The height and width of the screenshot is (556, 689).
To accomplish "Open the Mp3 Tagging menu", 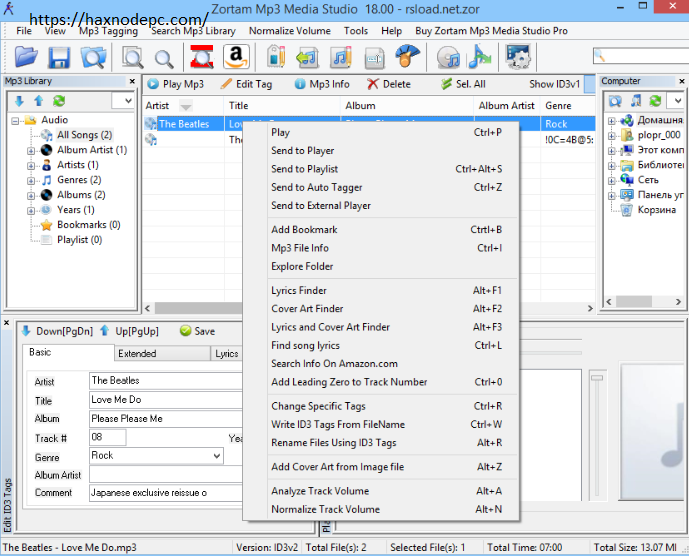I will click(x=109, y=31).
